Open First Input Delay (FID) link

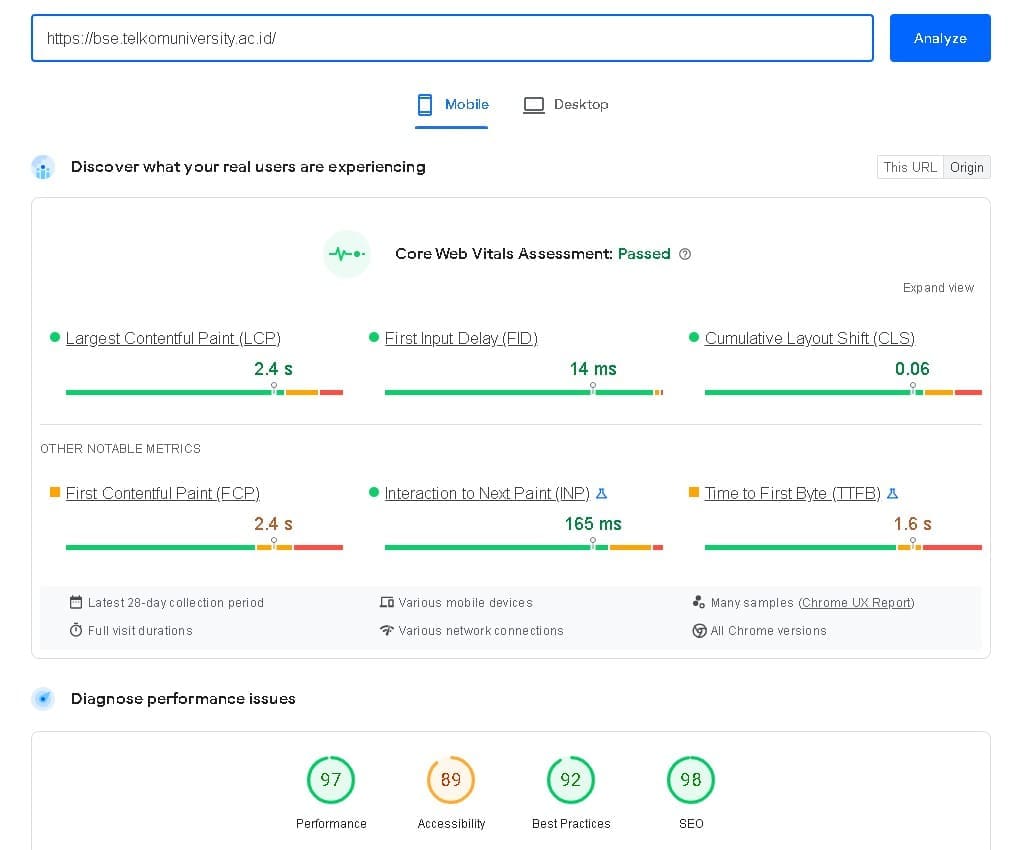pos(461,338)
